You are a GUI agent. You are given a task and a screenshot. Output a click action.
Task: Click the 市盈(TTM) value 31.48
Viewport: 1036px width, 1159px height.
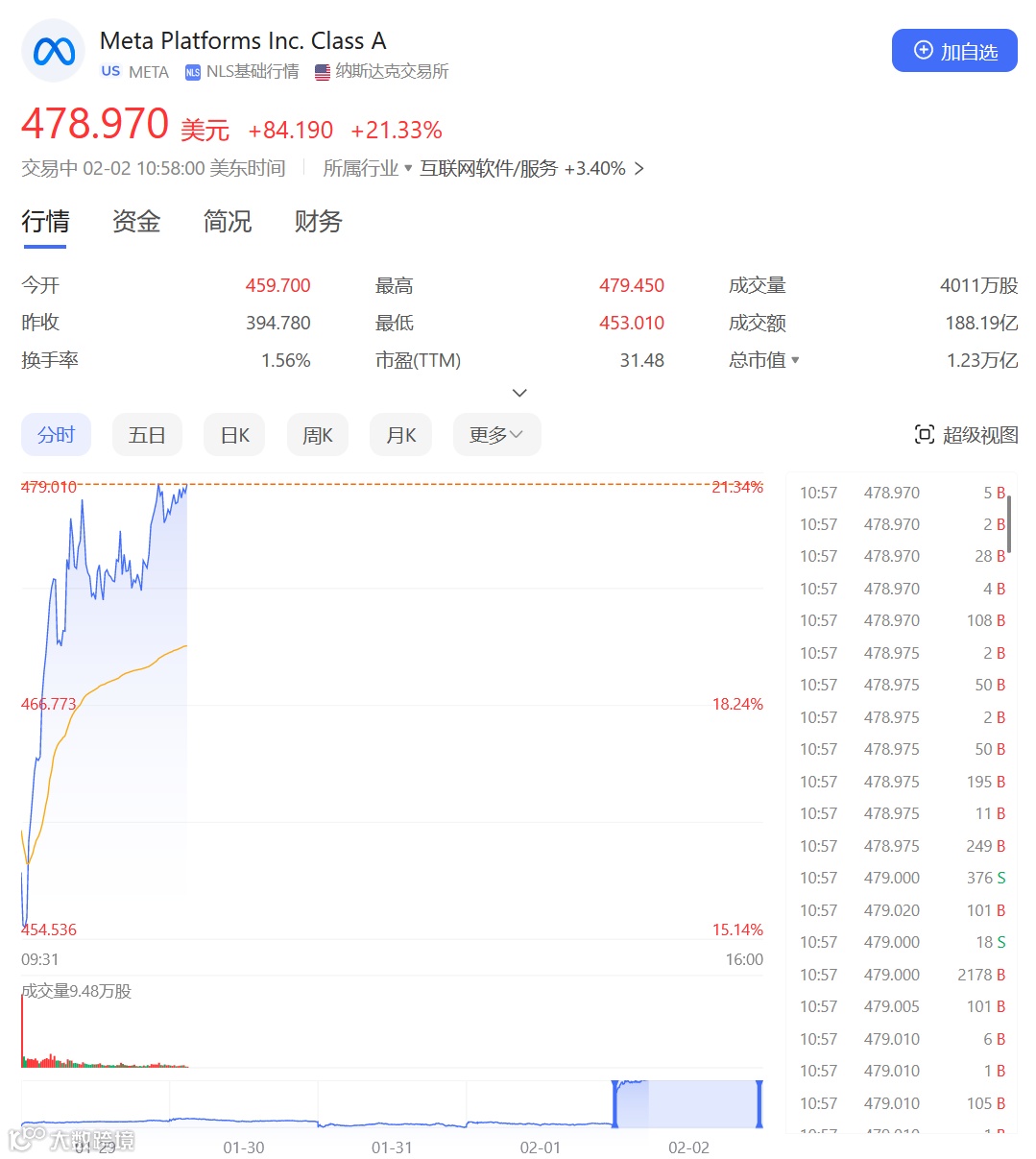pyautogui.click(x=641, y=360)
